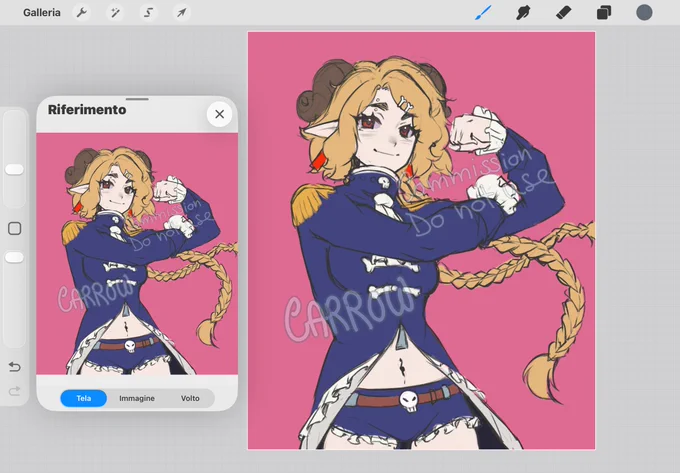Click the reference preview image
Screen dimensions: 680x473
137,254
